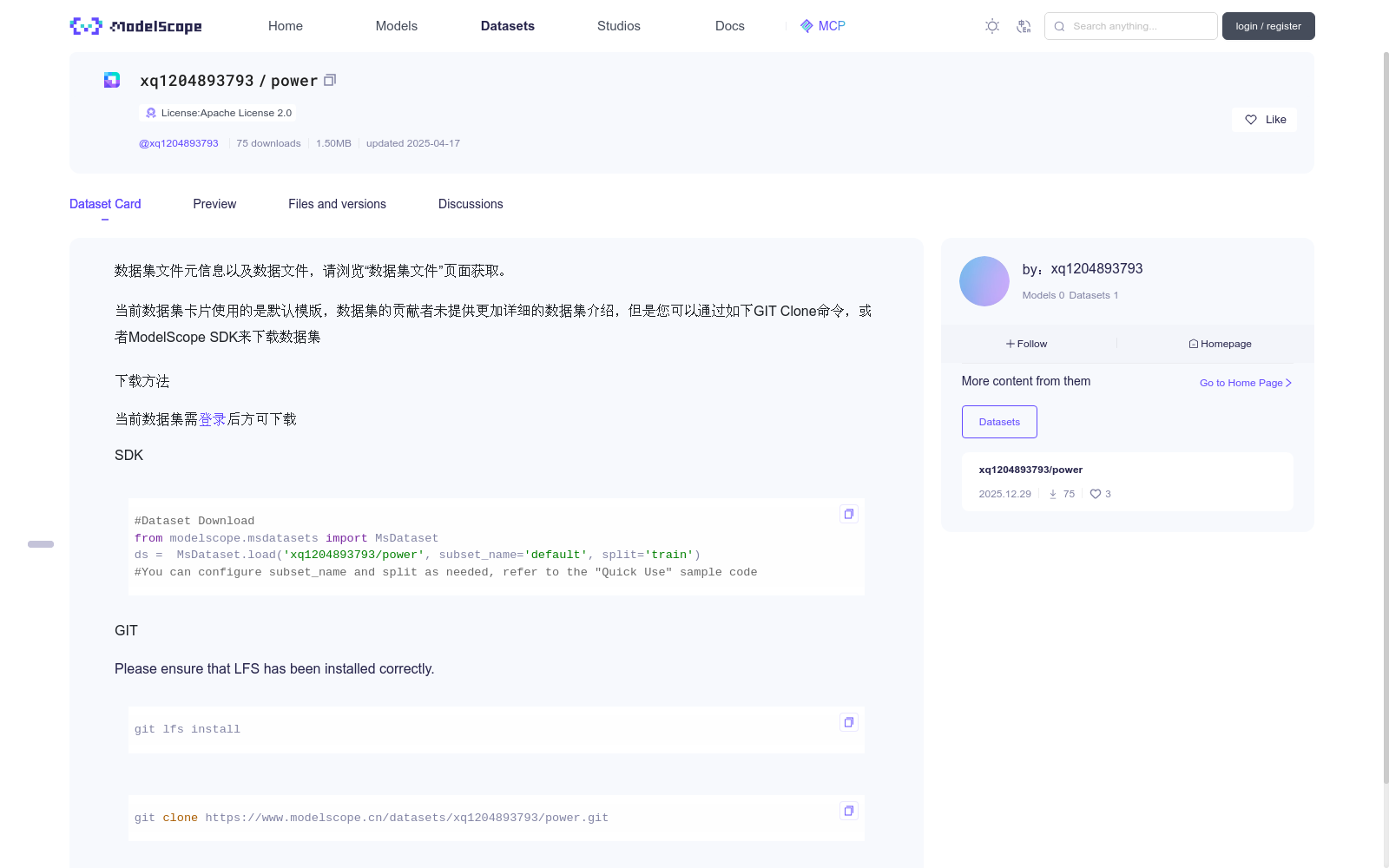
Task: Click the 登录 login link
Action: point(213,419)
